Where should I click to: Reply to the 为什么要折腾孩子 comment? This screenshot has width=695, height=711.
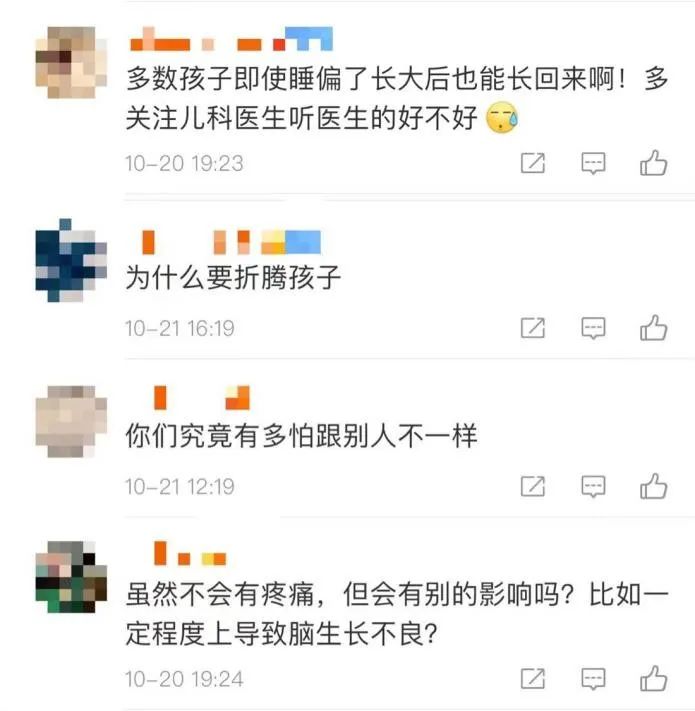[x=593, y=329]
